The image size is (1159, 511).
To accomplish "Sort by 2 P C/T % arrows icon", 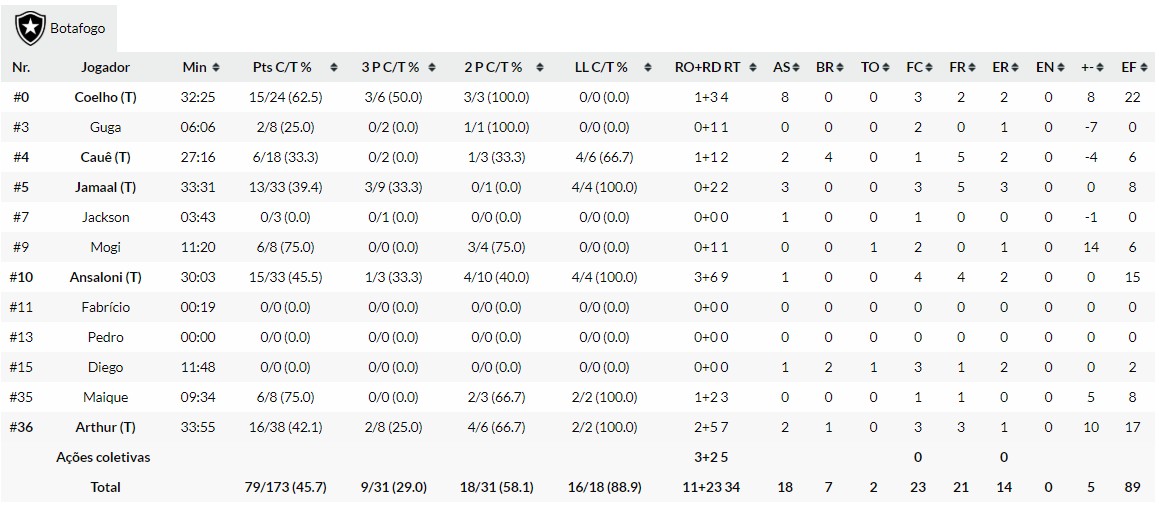I will 540,68.
